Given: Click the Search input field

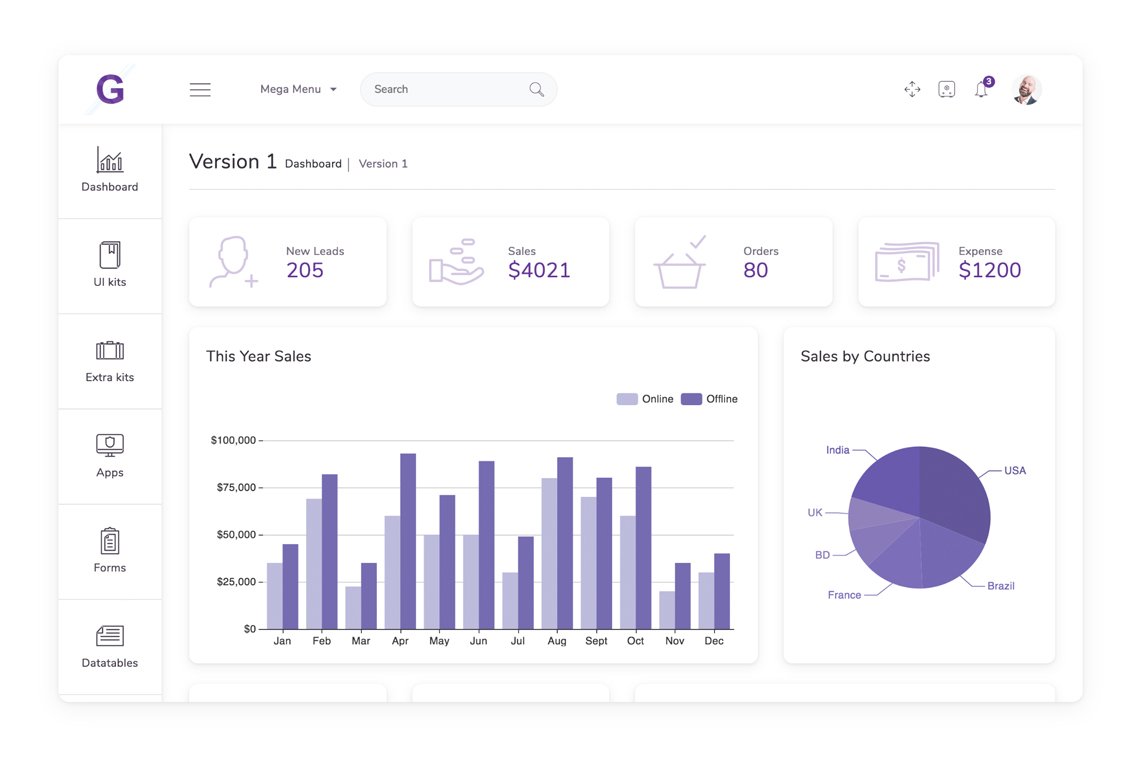Looking at the screenshot, I should [x=458, y=89].
